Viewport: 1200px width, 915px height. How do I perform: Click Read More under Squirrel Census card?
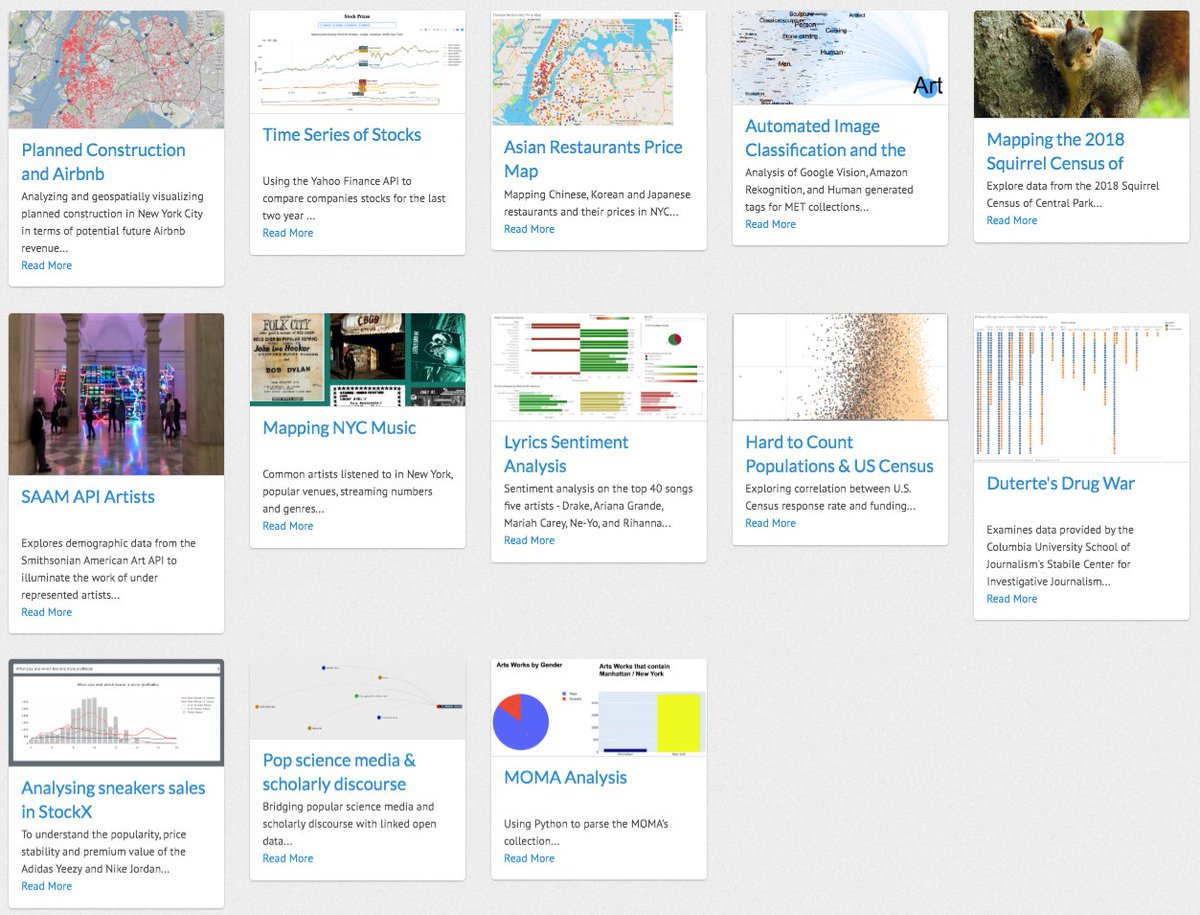[1012, 220]
